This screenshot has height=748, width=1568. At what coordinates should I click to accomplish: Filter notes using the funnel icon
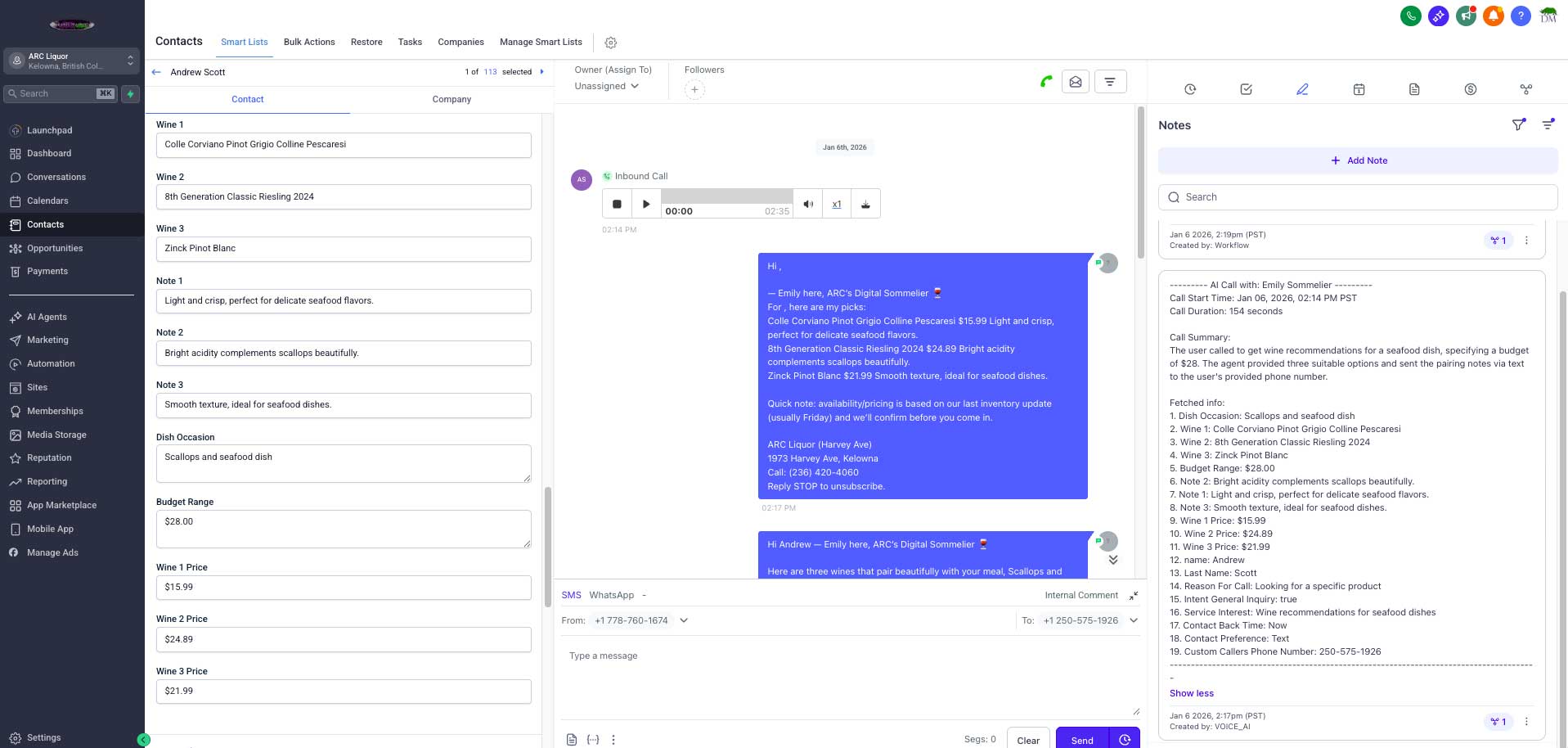coord(1519,124)
